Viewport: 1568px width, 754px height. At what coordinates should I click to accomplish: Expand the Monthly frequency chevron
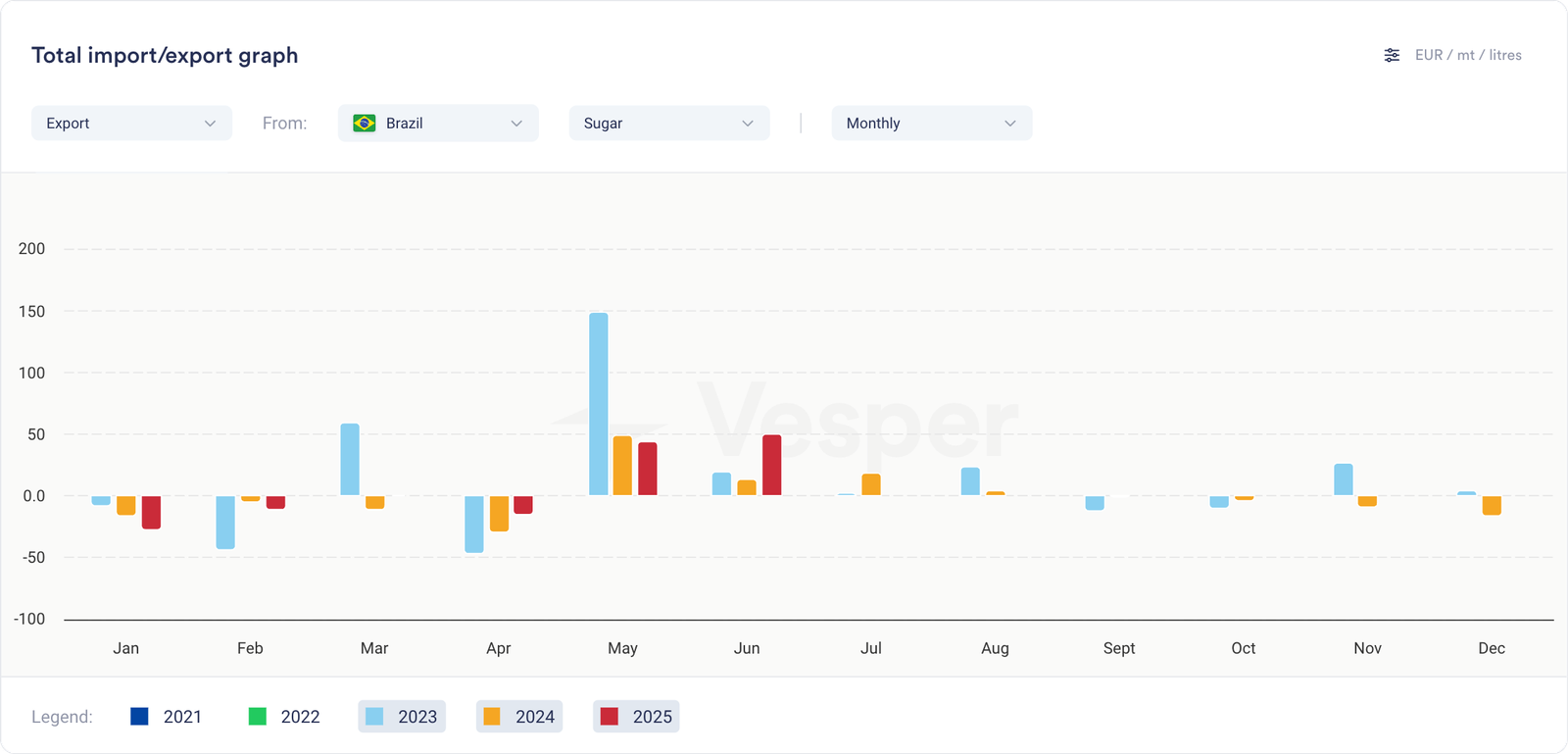click(x=1010, y=124)
